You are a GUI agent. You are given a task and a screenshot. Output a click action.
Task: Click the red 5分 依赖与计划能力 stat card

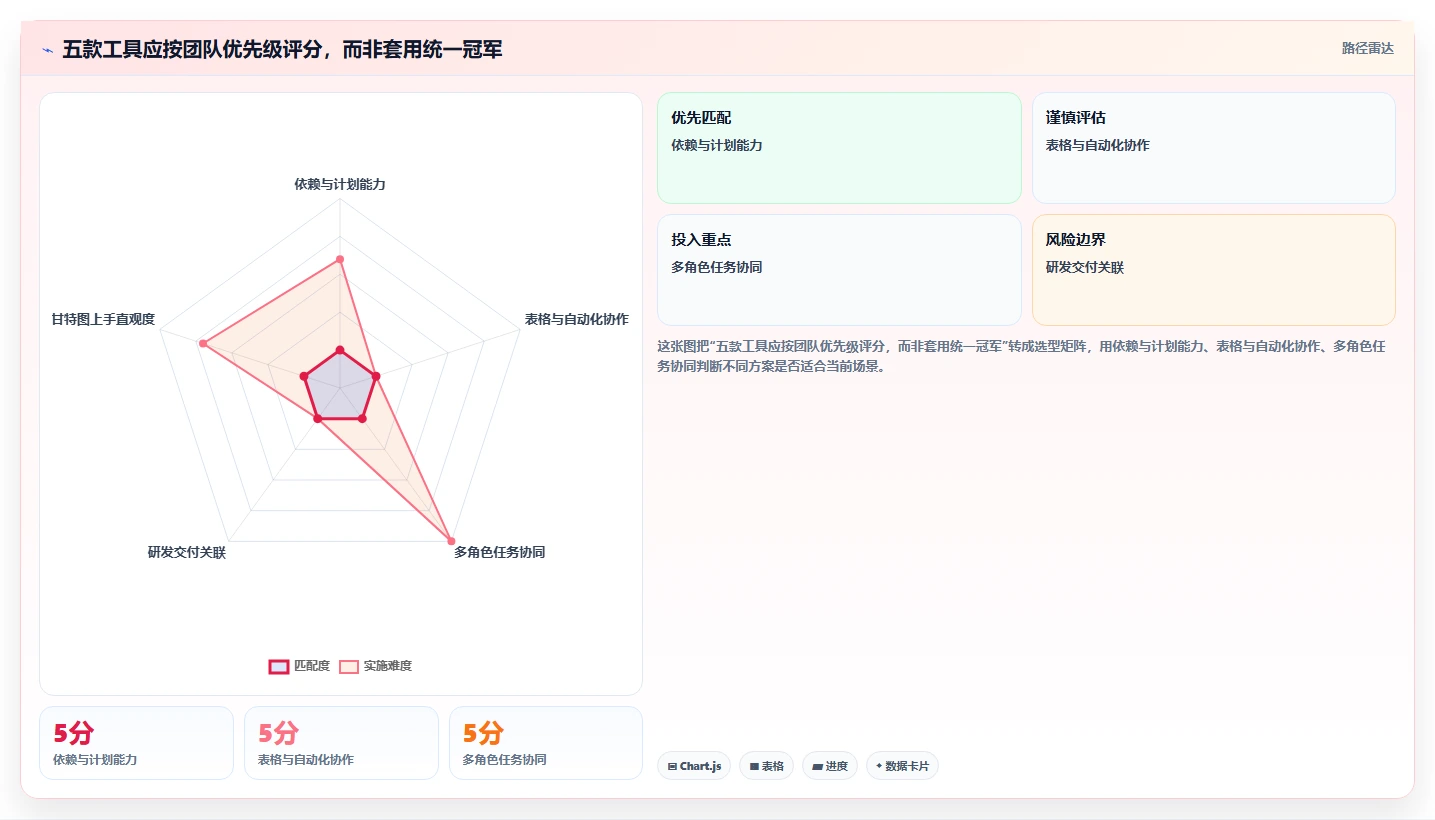(x=136, y=743)
